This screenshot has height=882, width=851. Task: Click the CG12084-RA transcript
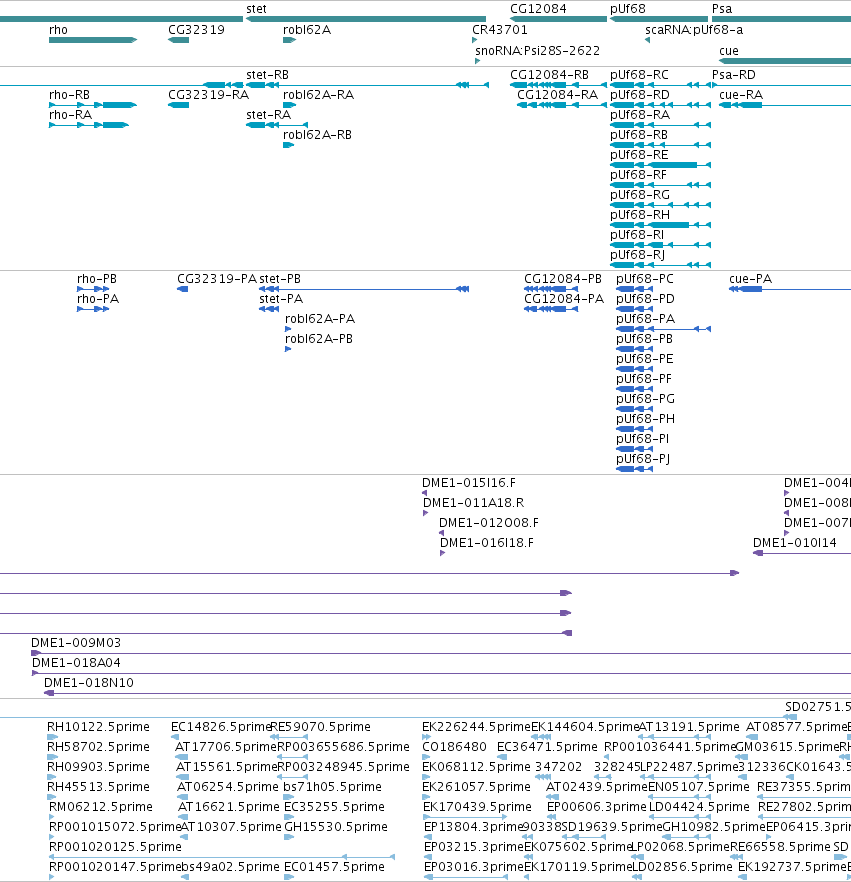coord(561,105)
